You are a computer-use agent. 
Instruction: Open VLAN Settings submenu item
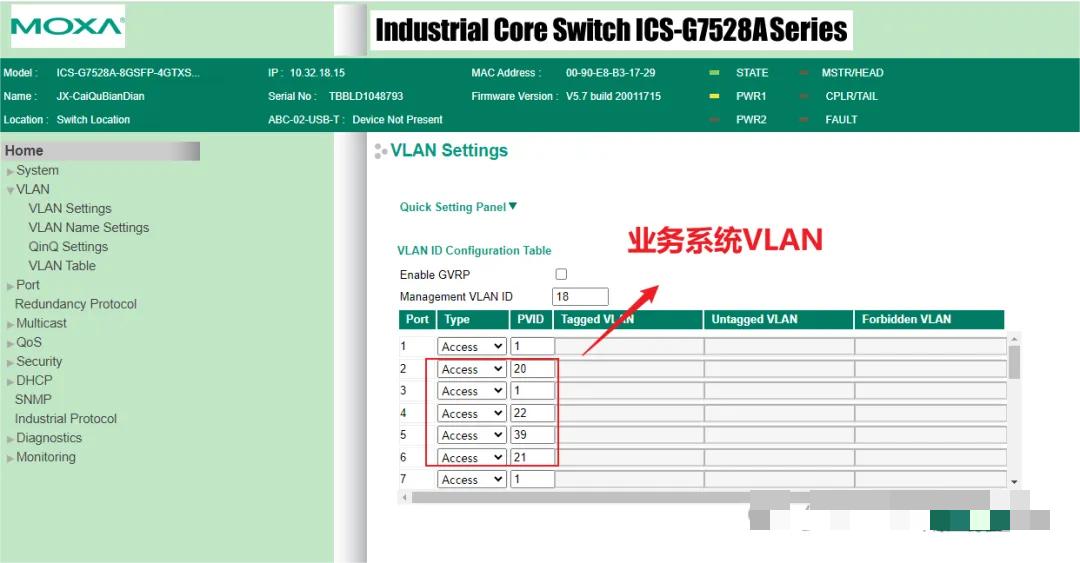70,208
